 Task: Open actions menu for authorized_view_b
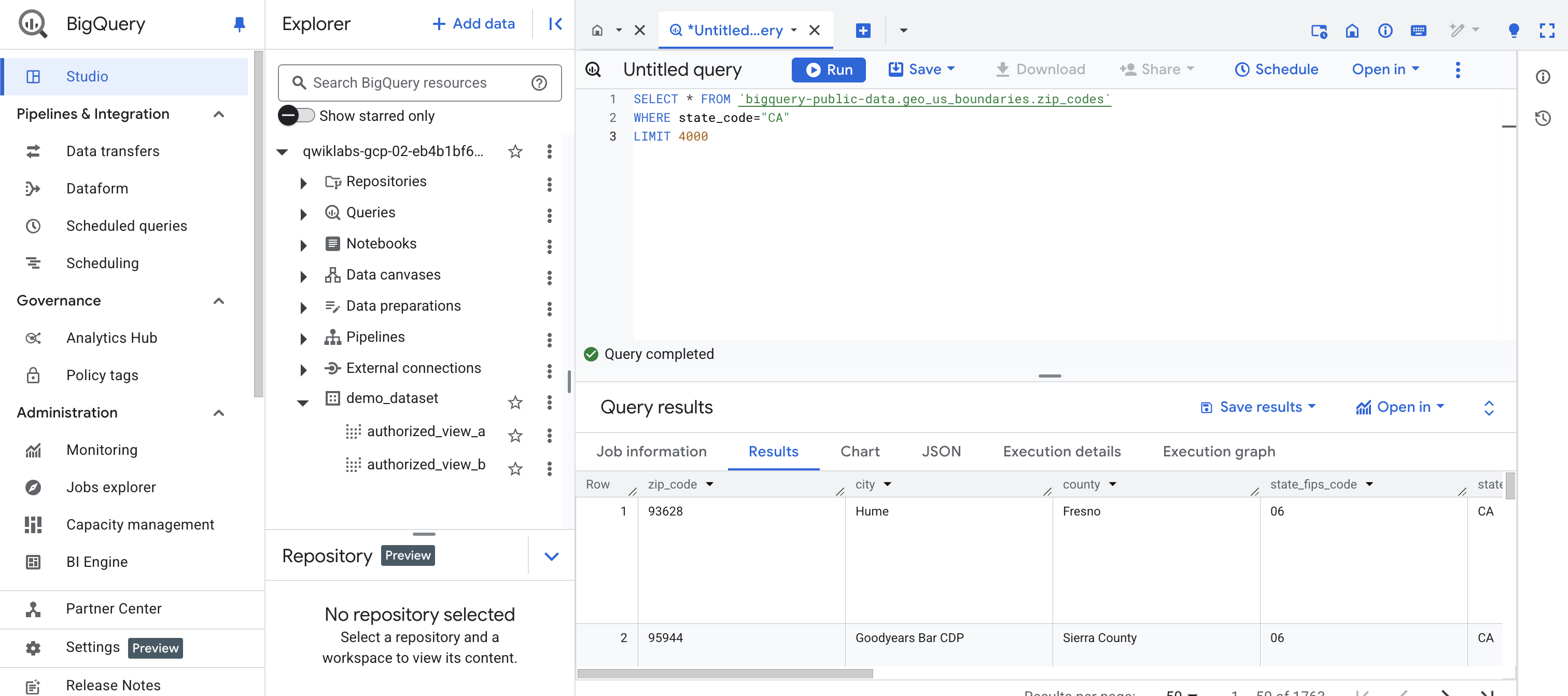[x=549, y=469]
